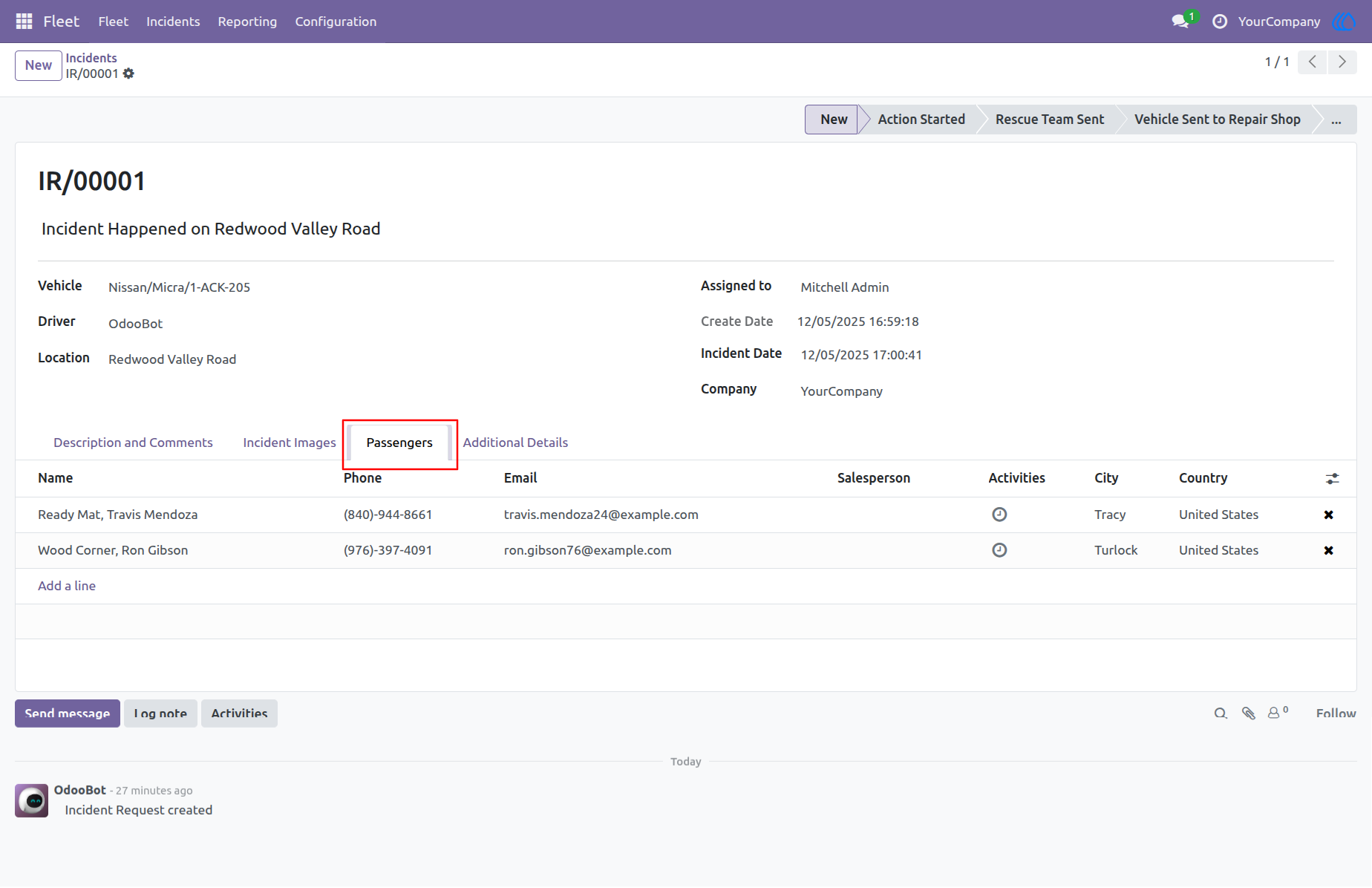This screenshot has height=888, width=1372.
Task: Click the chatter search icon
Action: (x=1221, y=714)
